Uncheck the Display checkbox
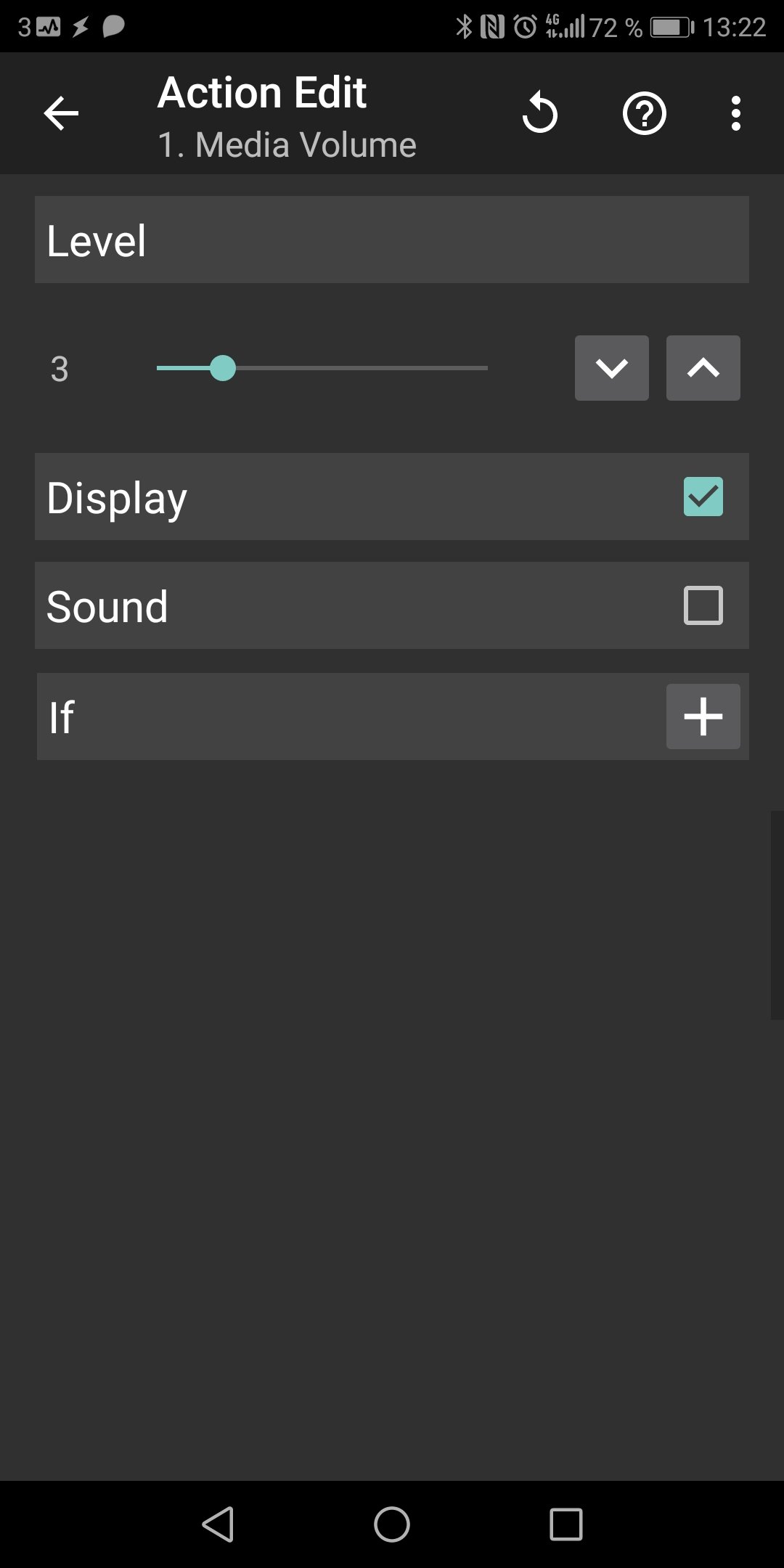 click(703, 497)
